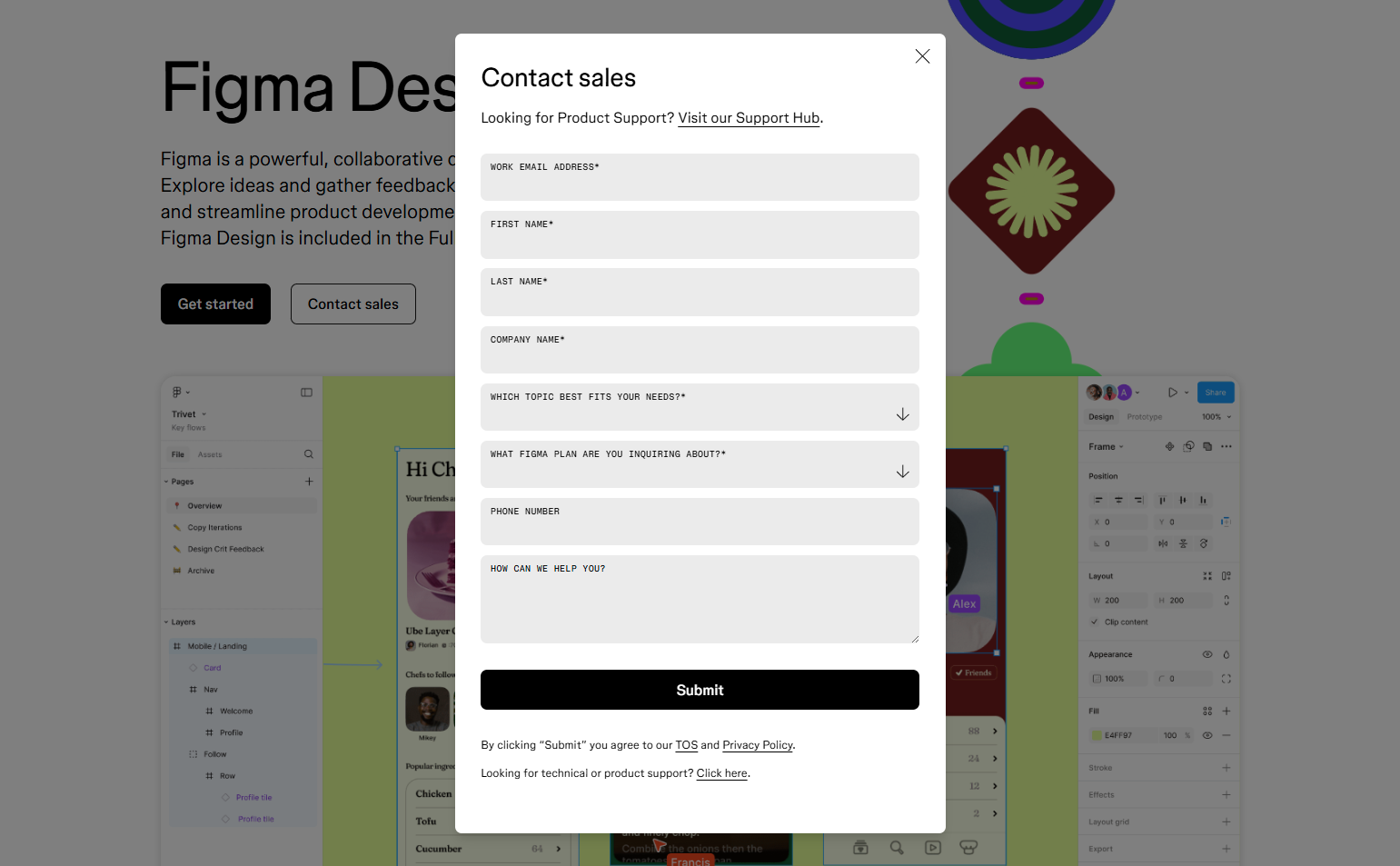Click the plus icon to add a Stroke
The width and height of the screenshot is (1400, 866).
[1227, 767]
